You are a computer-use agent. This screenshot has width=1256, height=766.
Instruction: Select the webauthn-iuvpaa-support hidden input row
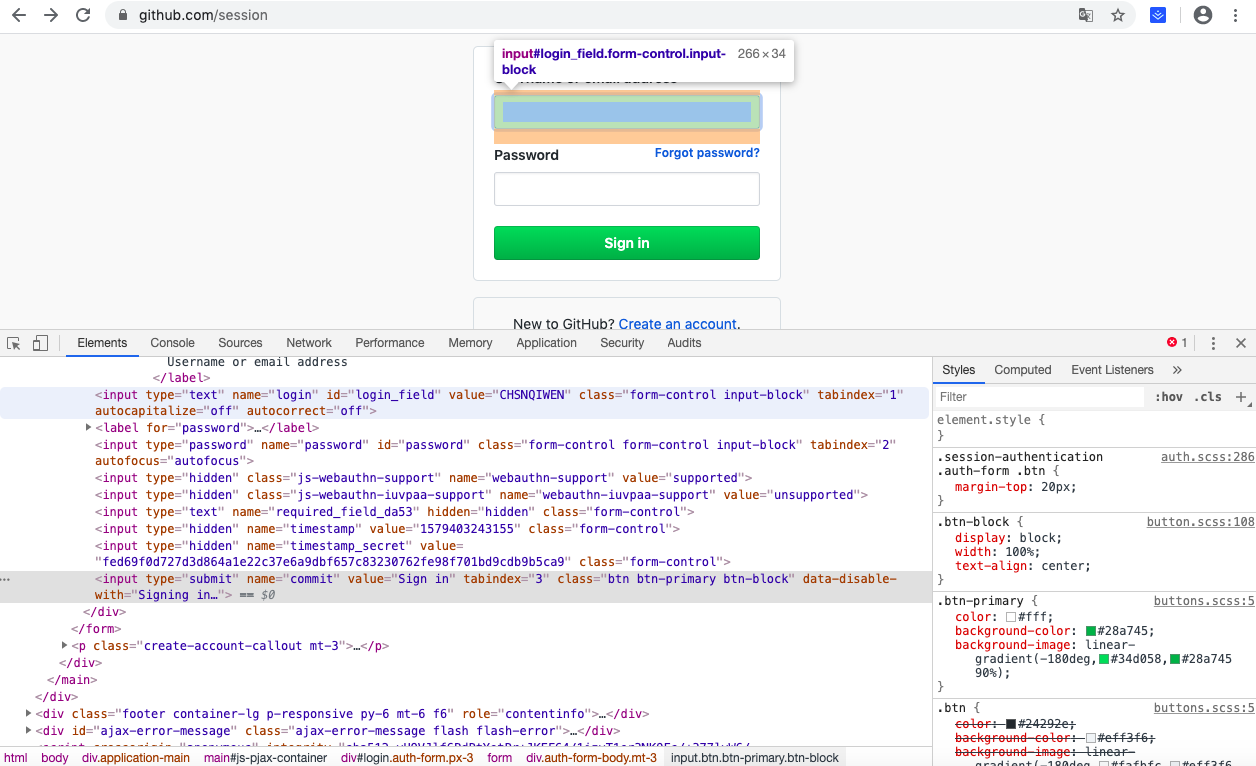pyautogui.click(x=464, y=495)
